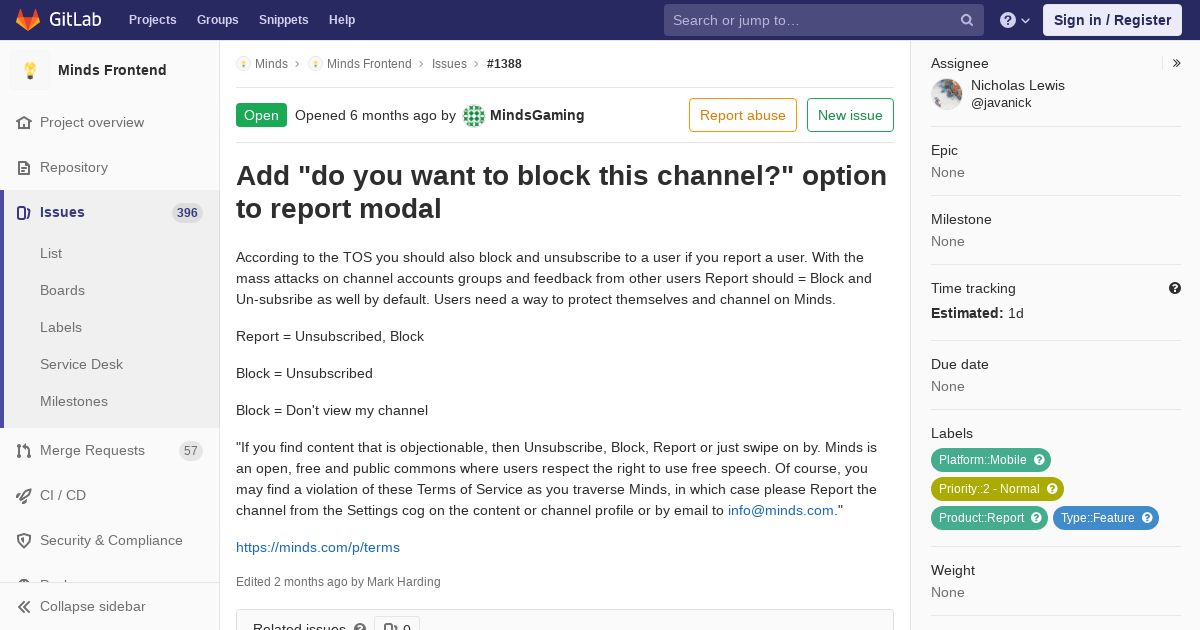
Task: Click the Product::Report label
Action: click(x=980, y=518)
